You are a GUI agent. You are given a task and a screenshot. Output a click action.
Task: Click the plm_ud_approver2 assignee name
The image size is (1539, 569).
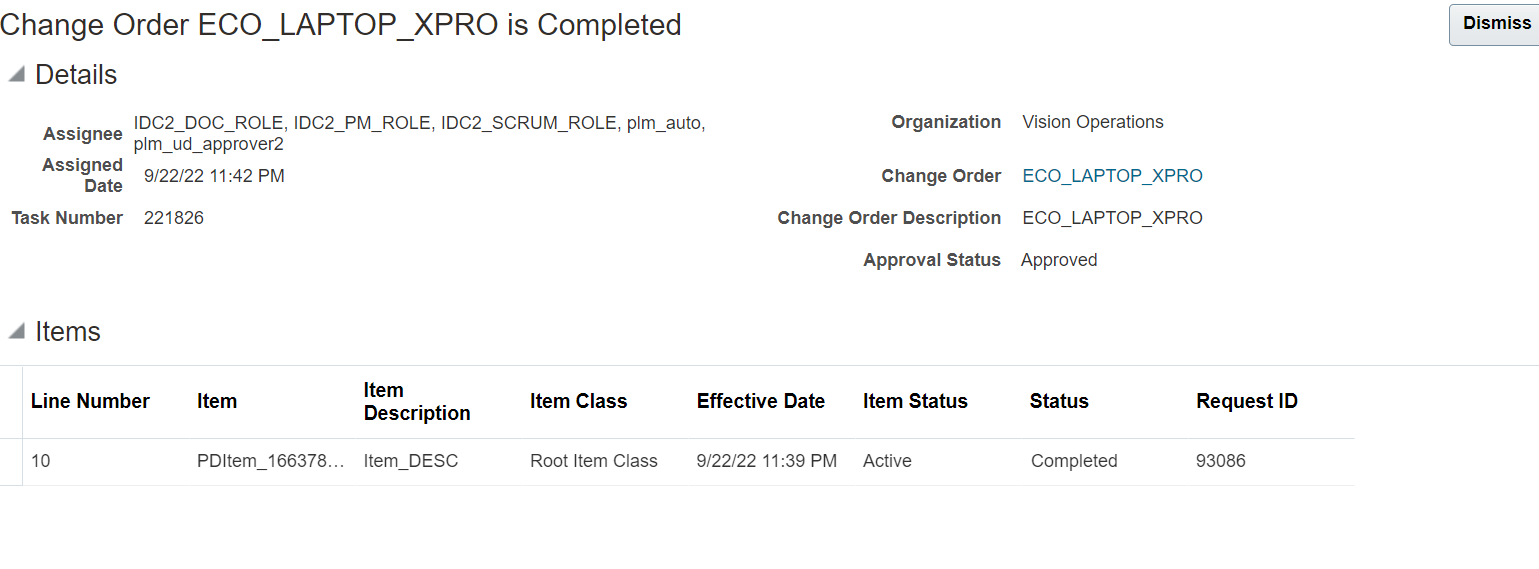pos(209,144)
